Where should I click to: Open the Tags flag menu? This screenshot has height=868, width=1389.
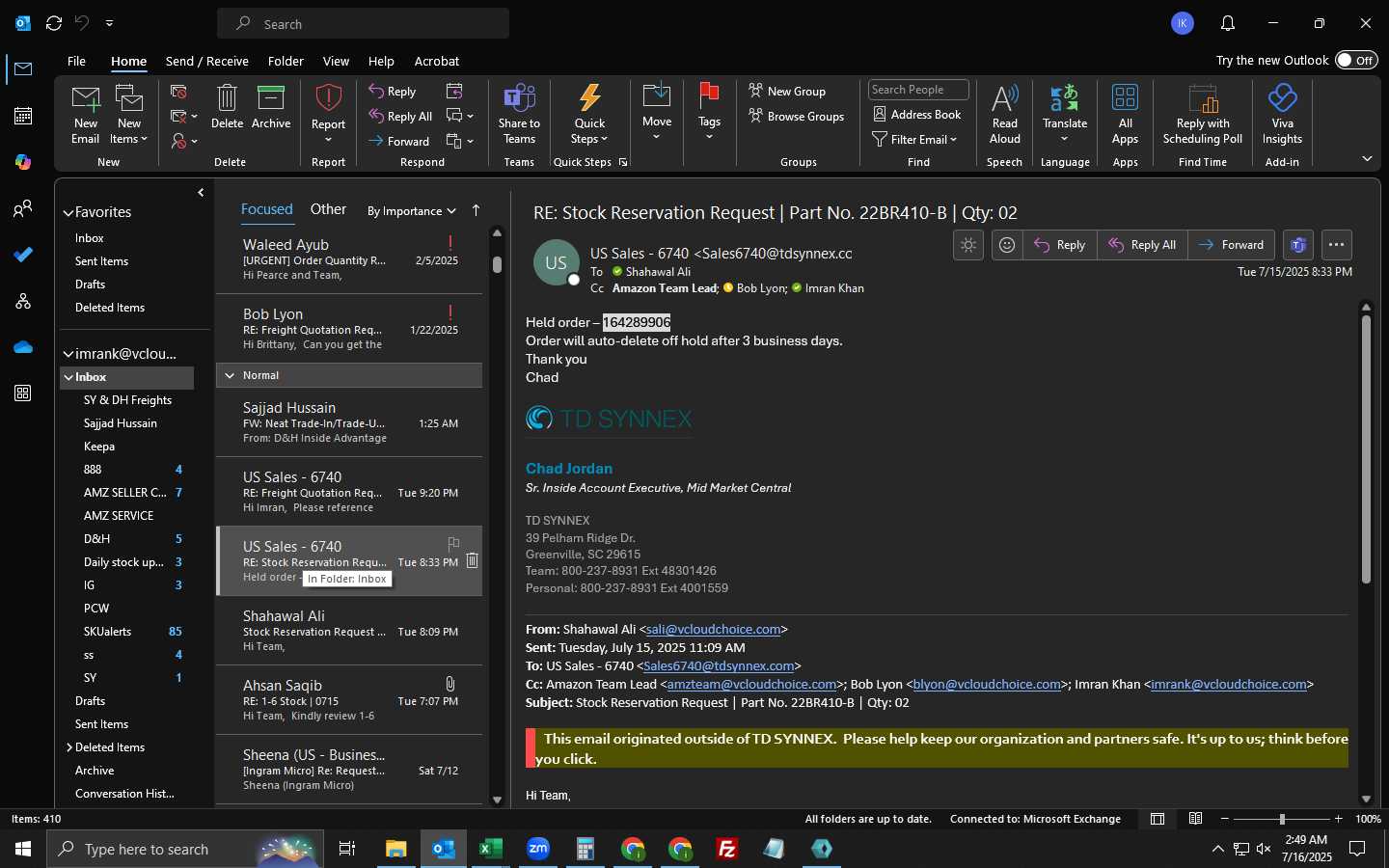tap(709, 112)
